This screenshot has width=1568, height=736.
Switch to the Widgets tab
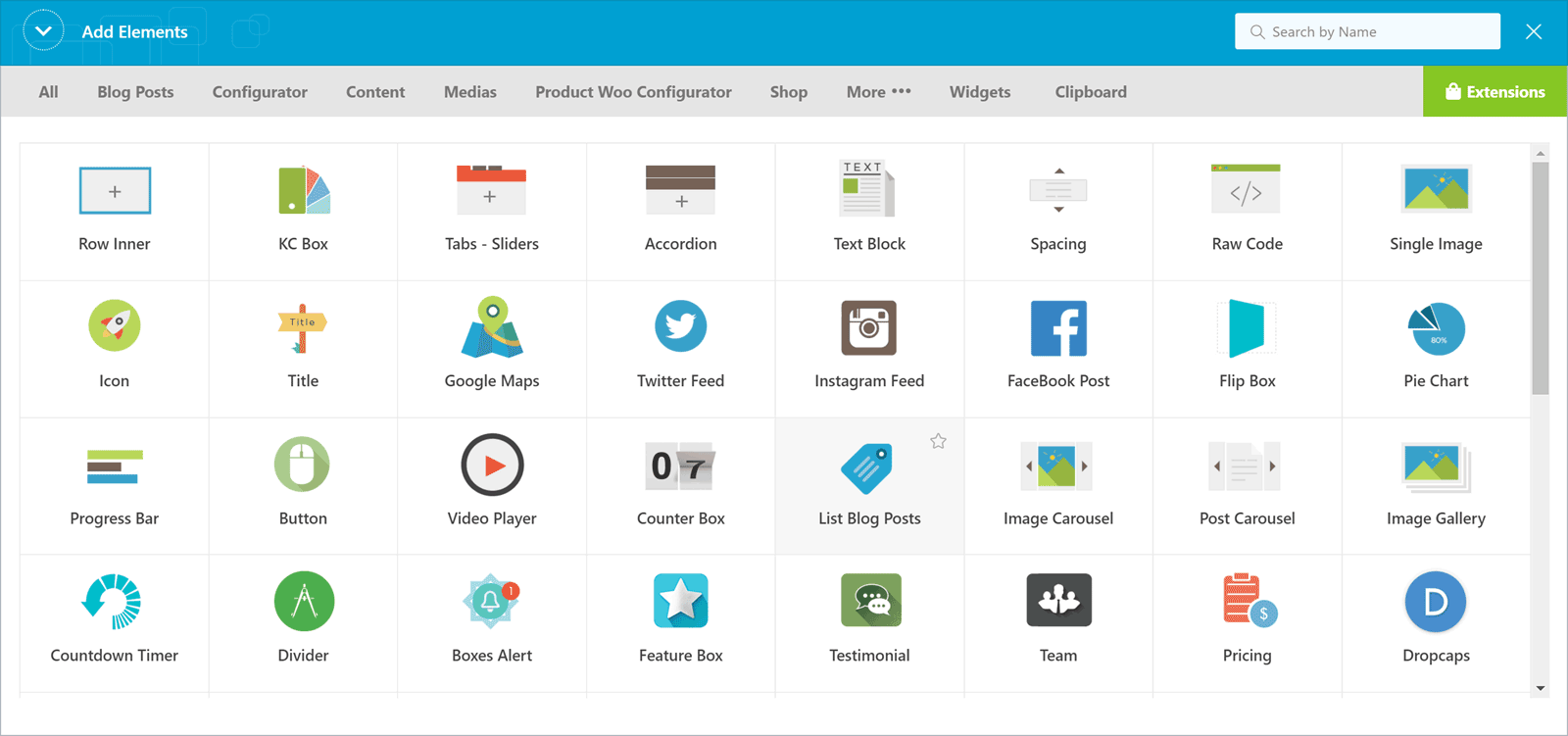click(x=980, y=92)
